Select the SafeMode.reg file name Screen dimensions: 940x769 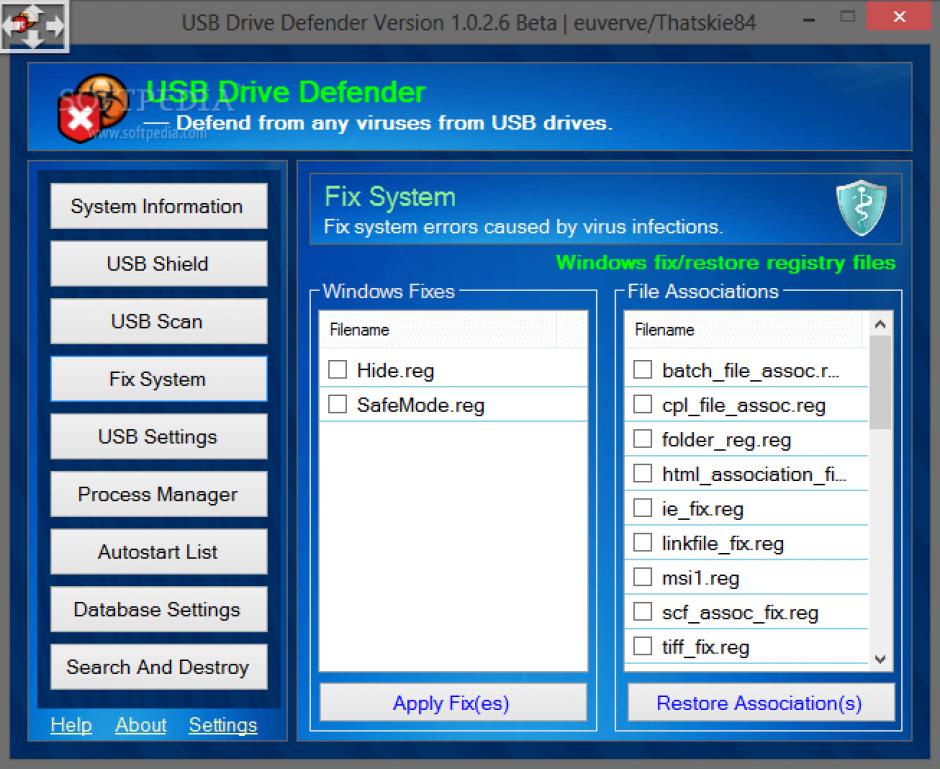pos(420,405)
